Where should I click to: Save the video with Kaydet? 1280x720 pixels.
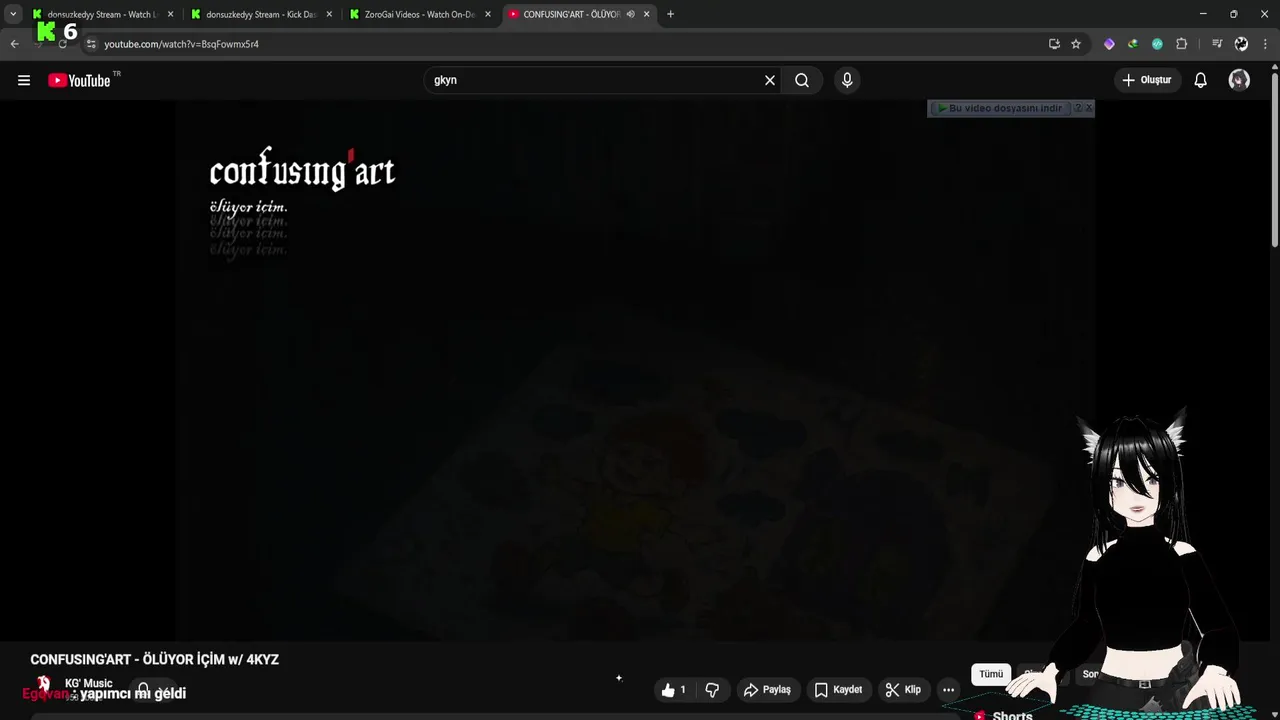pyautogui.click(x=838, y=690)
